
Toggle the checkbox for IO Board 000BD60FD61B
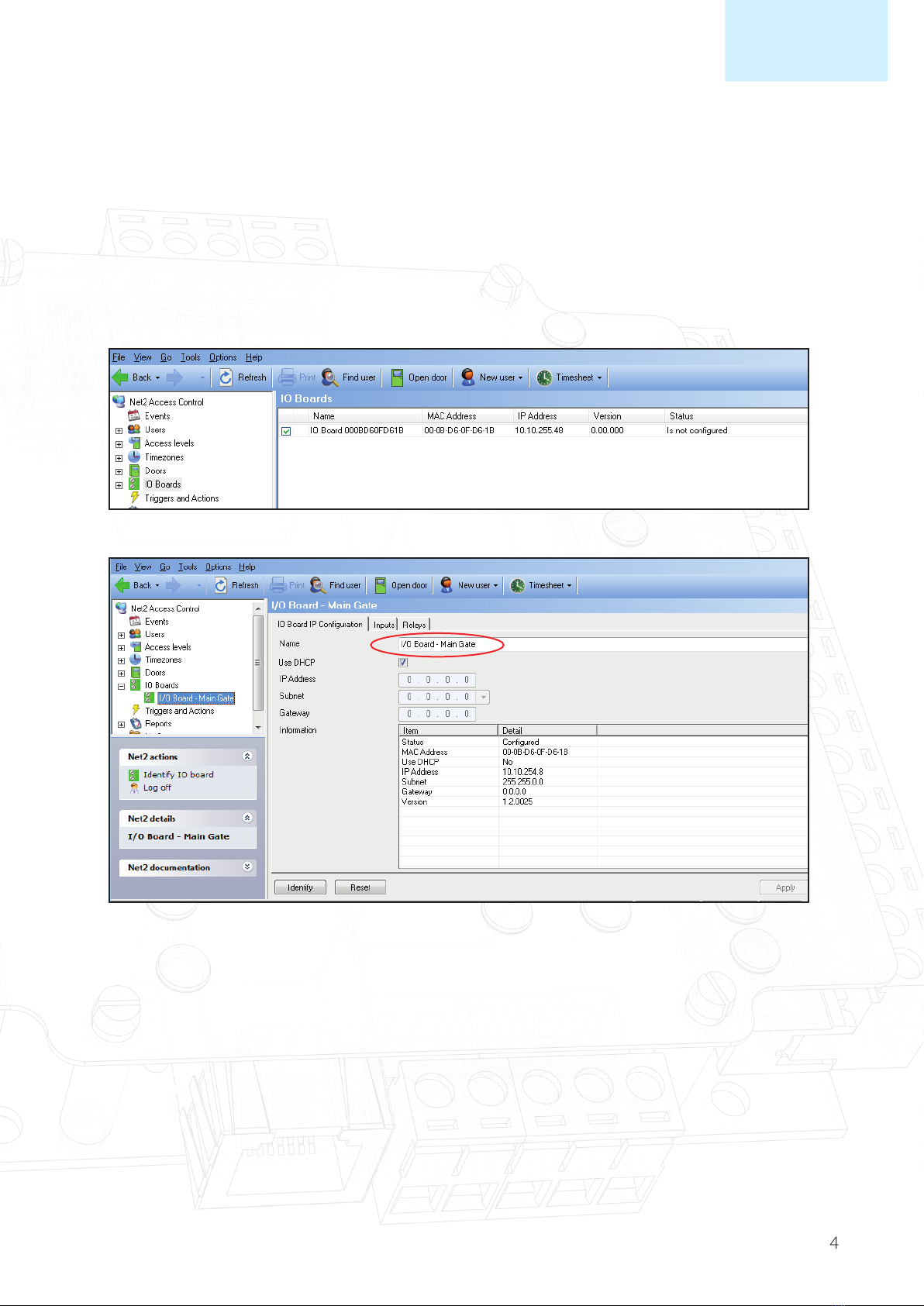click(286, 431)
